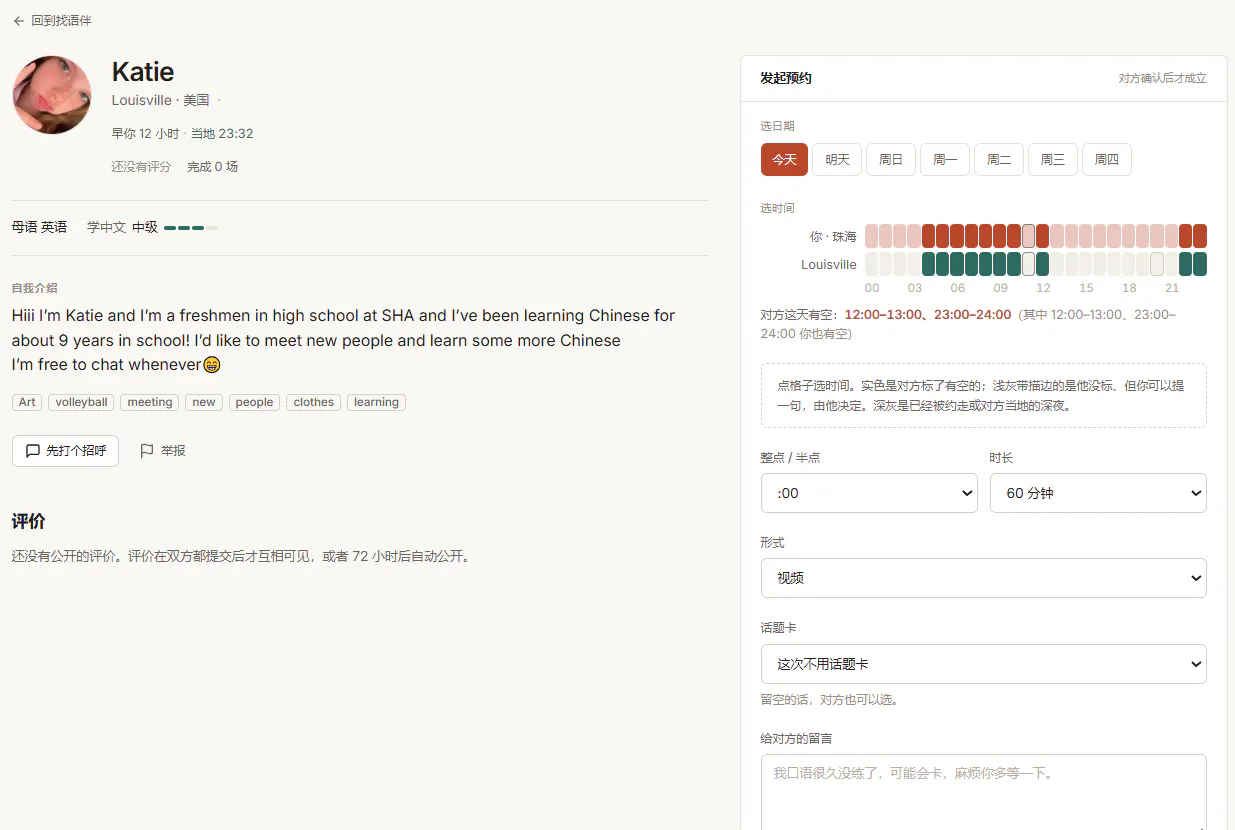The image size is (1235, 830).
Task: Select the 今天 date tab
Action: tap(784, 160)
